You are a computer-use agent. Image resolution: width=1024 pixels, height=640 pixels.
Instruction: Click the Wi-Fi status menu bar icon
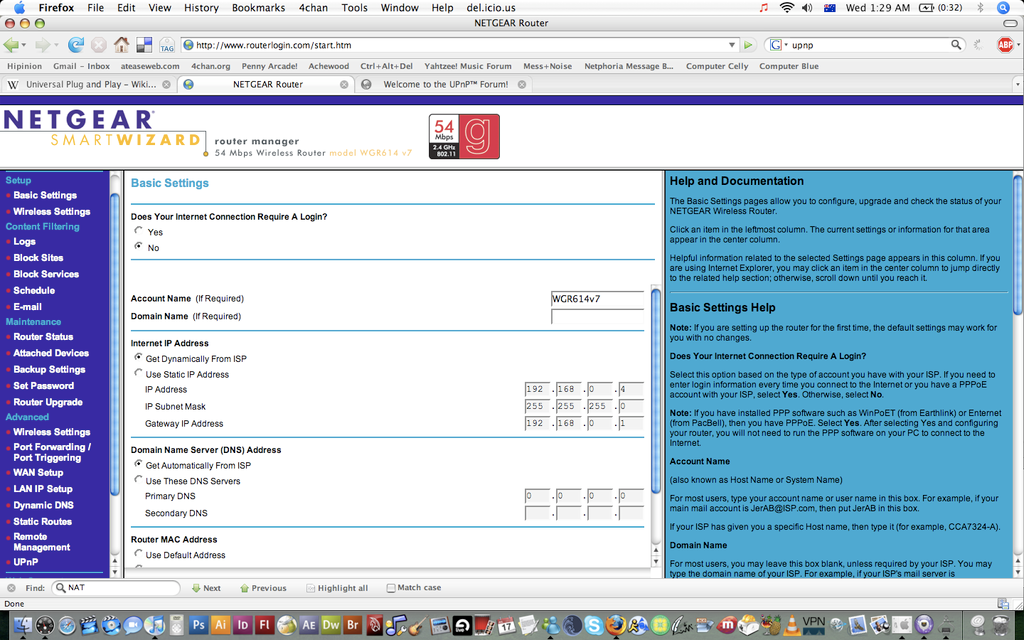(x=787, y=8)
